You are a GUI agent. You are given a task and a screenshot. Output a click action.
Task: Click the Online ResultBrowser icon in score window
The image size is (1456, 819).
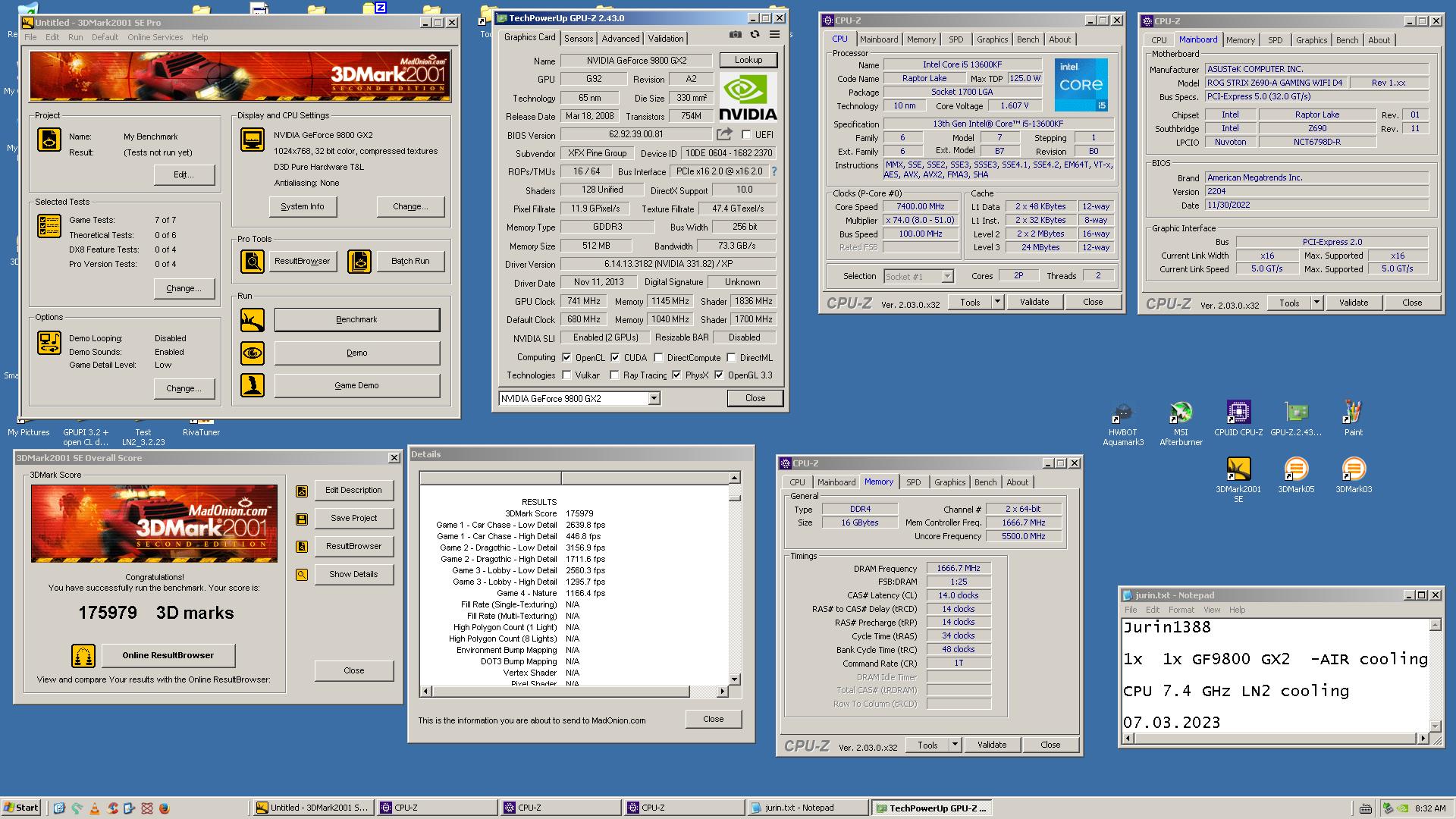(83, 656)
